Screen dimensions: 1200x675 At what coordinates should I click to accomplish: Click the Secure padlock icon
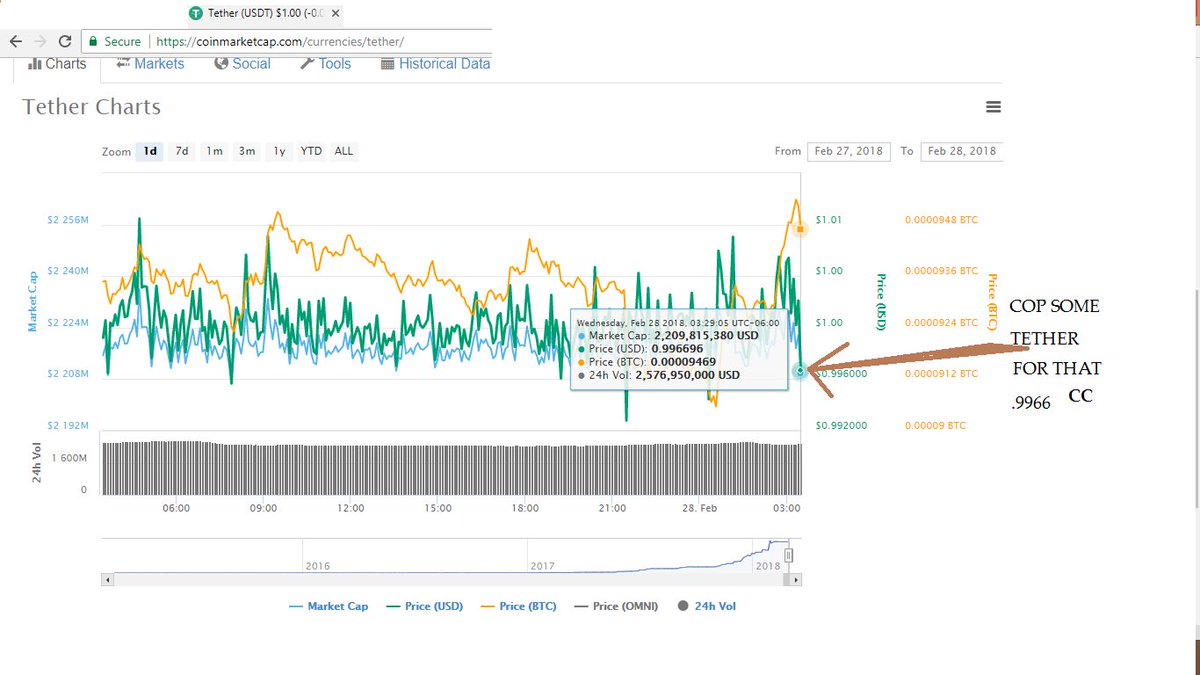[x=93, y=42]
